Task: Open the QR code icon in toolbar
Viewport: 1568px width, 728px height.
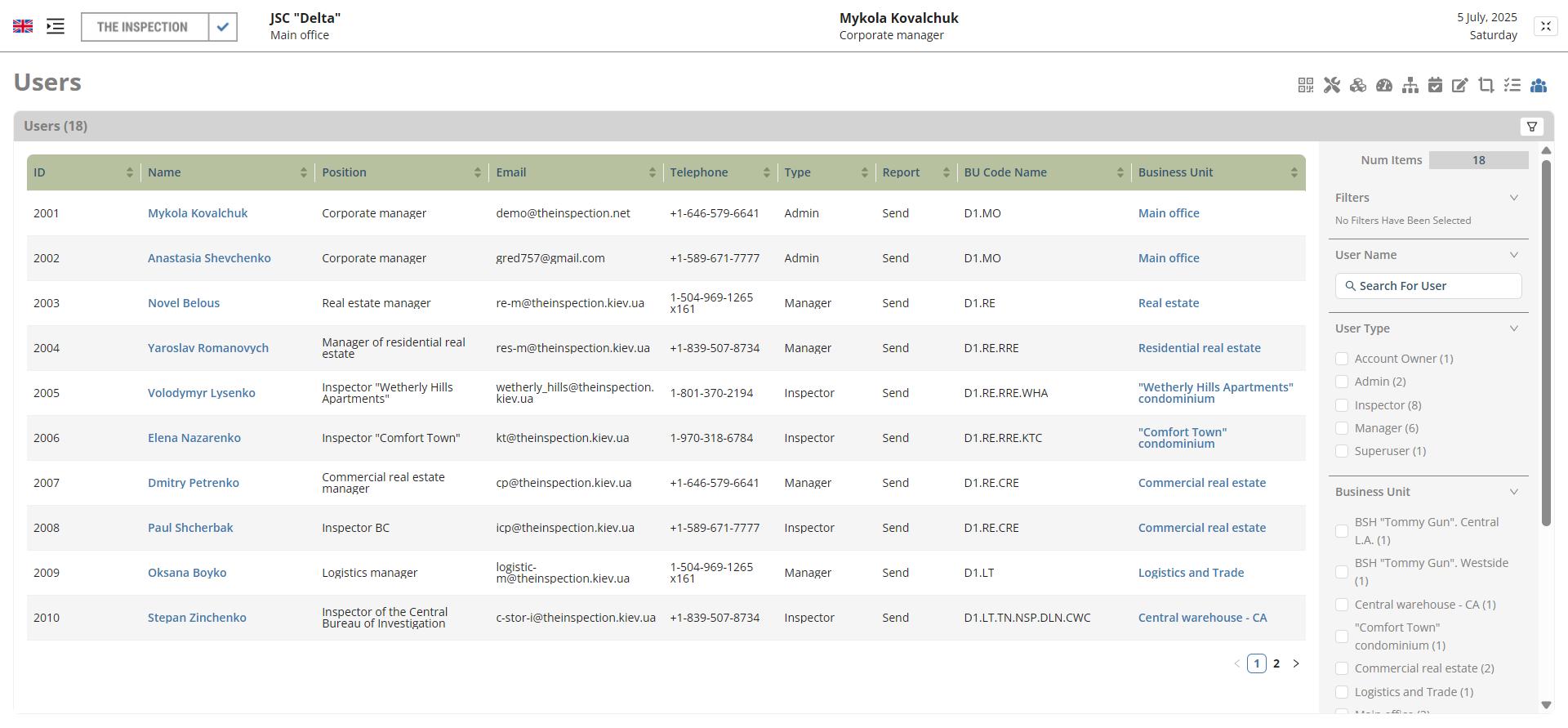Action: (1305, 85)
